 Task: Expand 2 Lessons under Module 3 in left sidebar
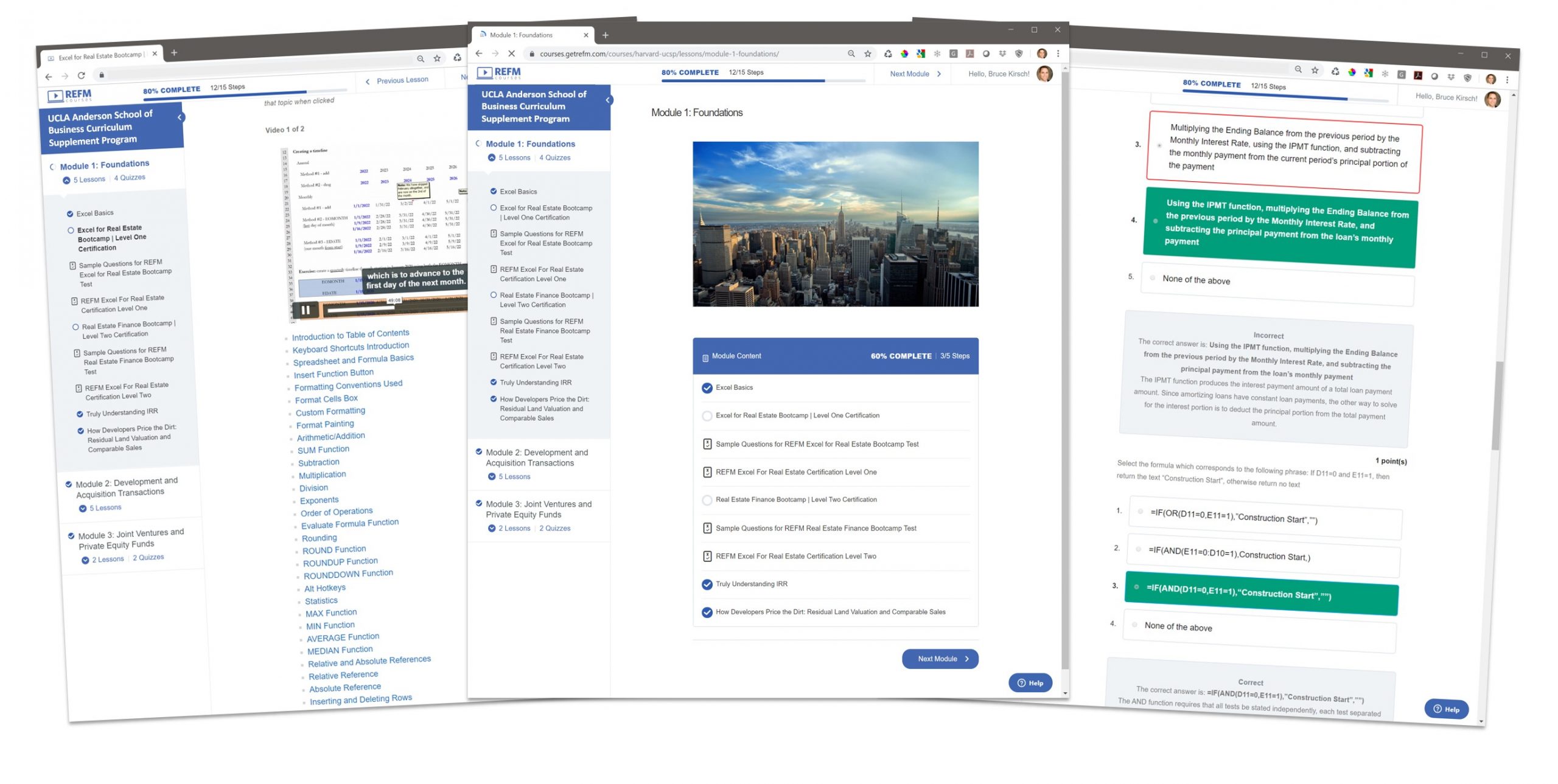pos(103,560)
